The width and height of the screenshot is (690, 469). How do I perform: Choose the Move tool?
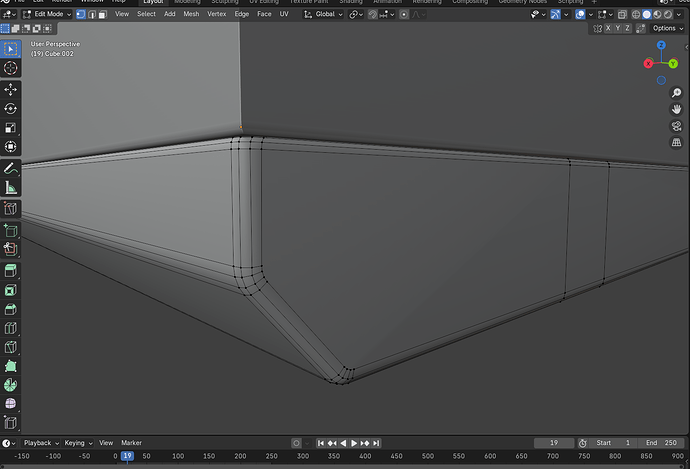pos(11,90)
